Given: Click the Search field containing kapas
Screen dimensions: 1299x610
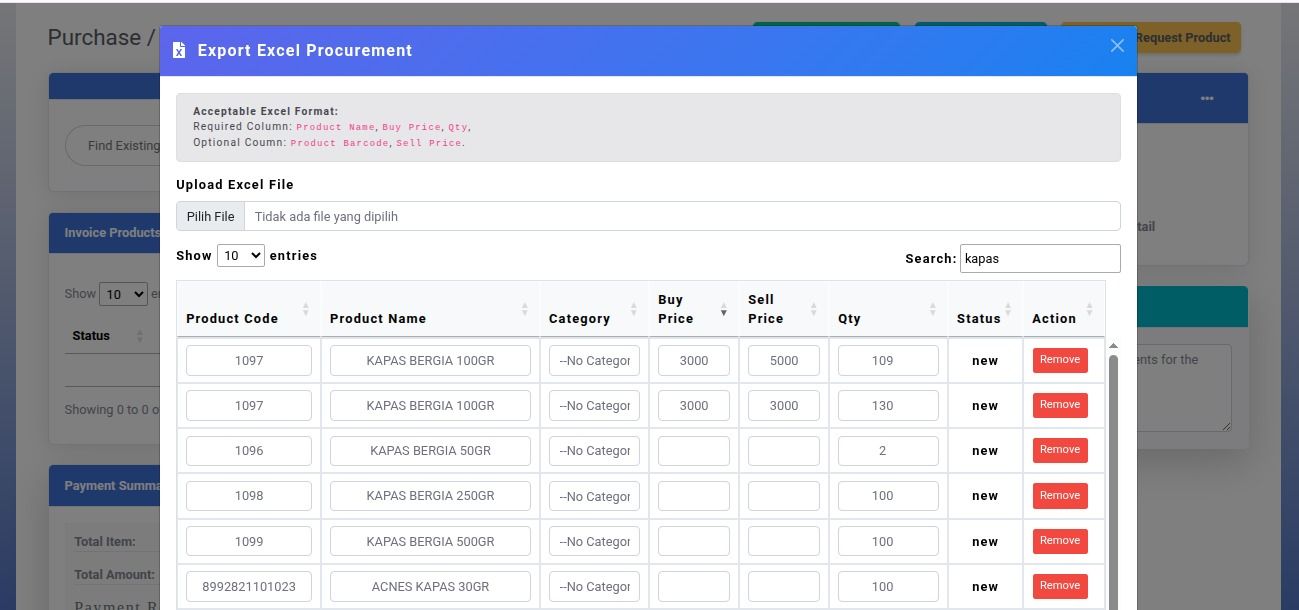Looking at the screenshot, I should pyautogui.click(x=1039, y=258).
